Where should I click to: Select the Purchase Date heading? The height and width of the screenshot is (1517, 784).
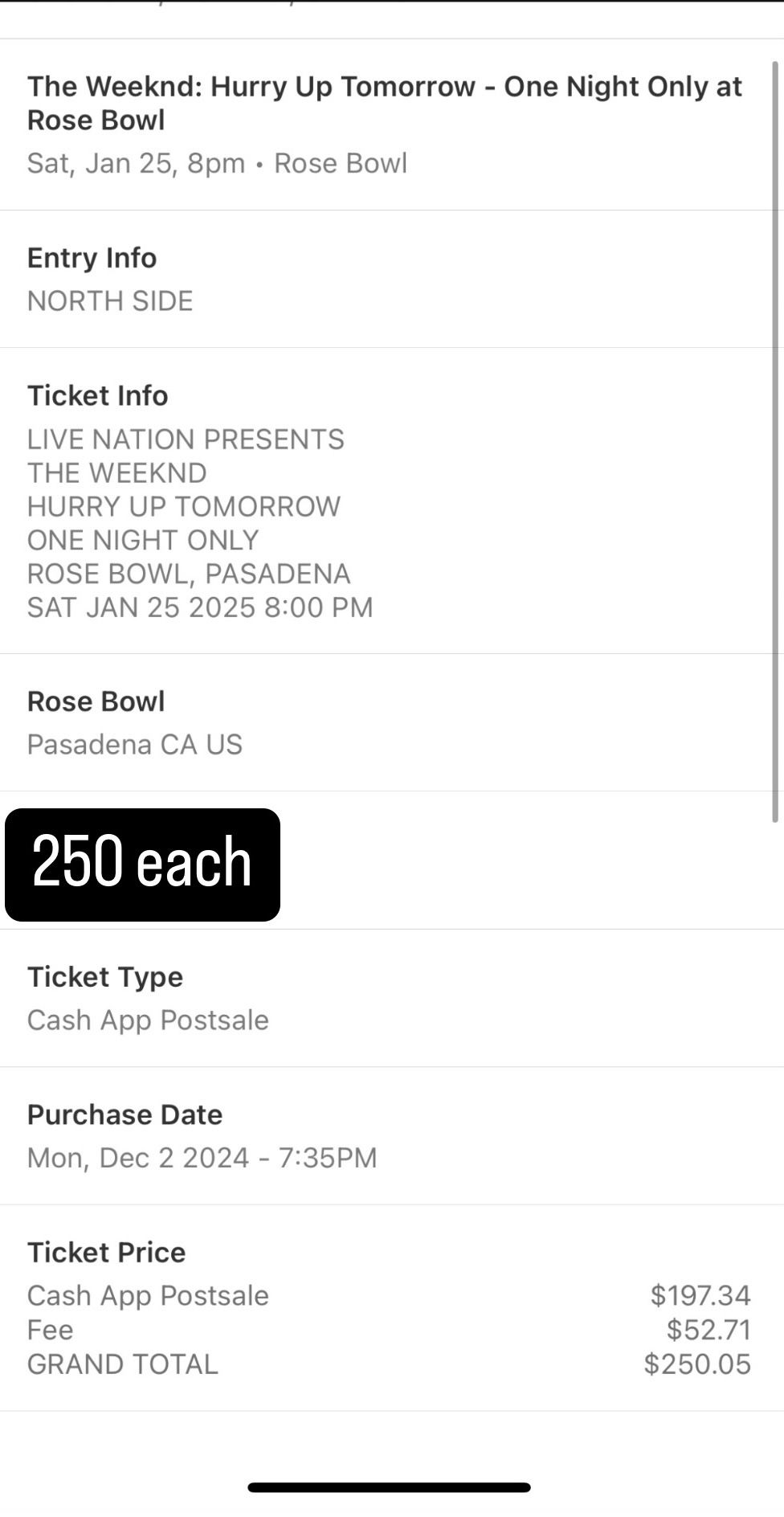(x=125, y=1114)
